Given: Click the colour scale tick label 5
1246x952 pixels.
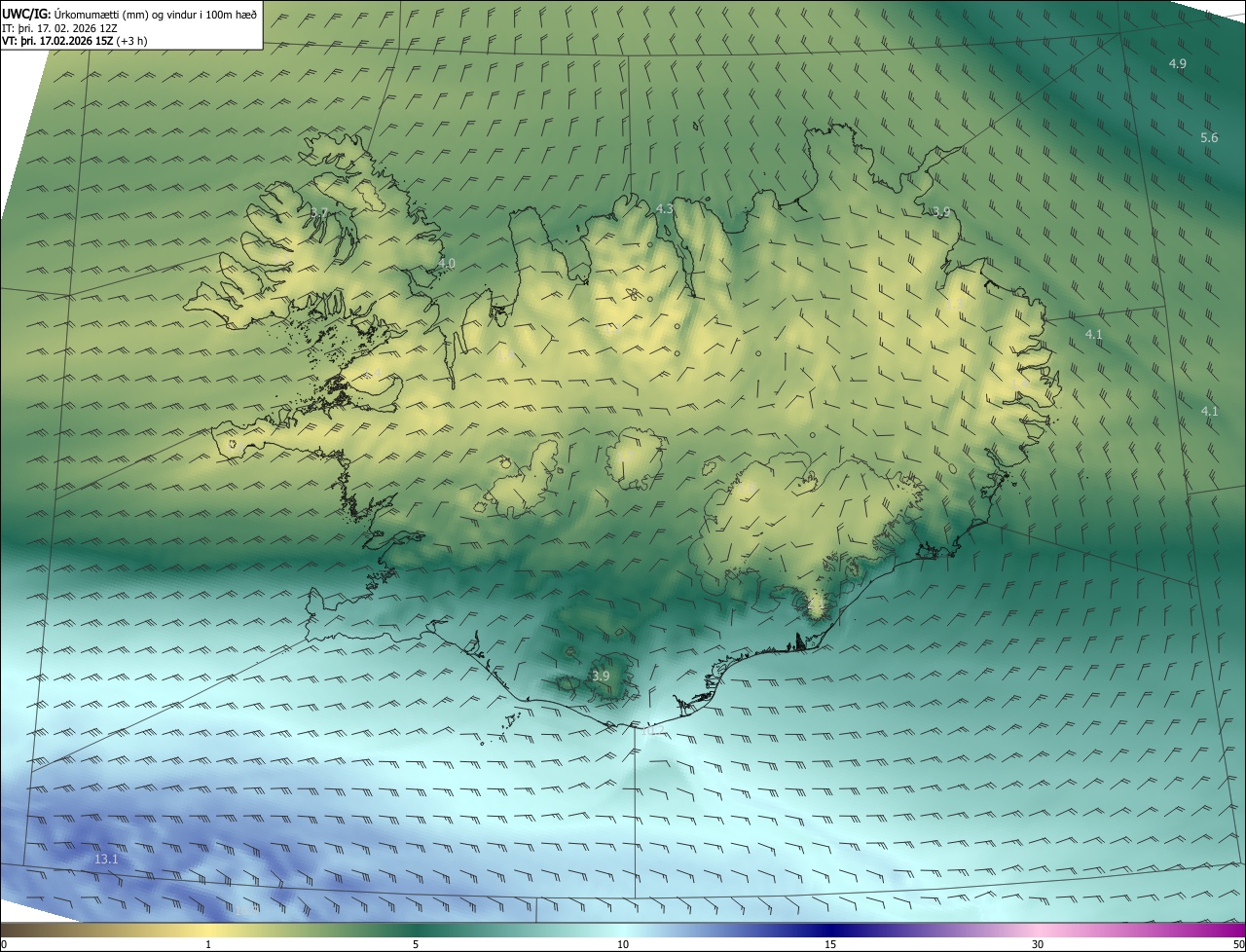Looking at the screenshot, I should tap(416, 944).
